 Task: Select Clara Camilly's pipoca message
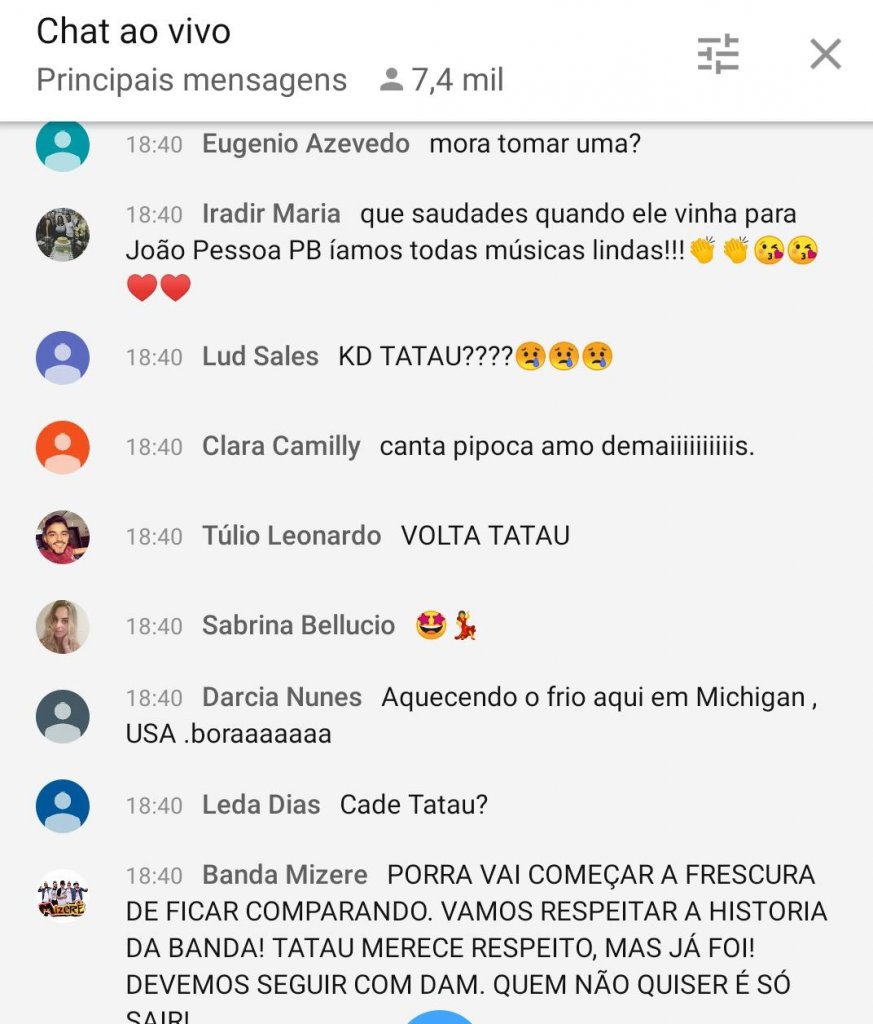coord(567,446)
